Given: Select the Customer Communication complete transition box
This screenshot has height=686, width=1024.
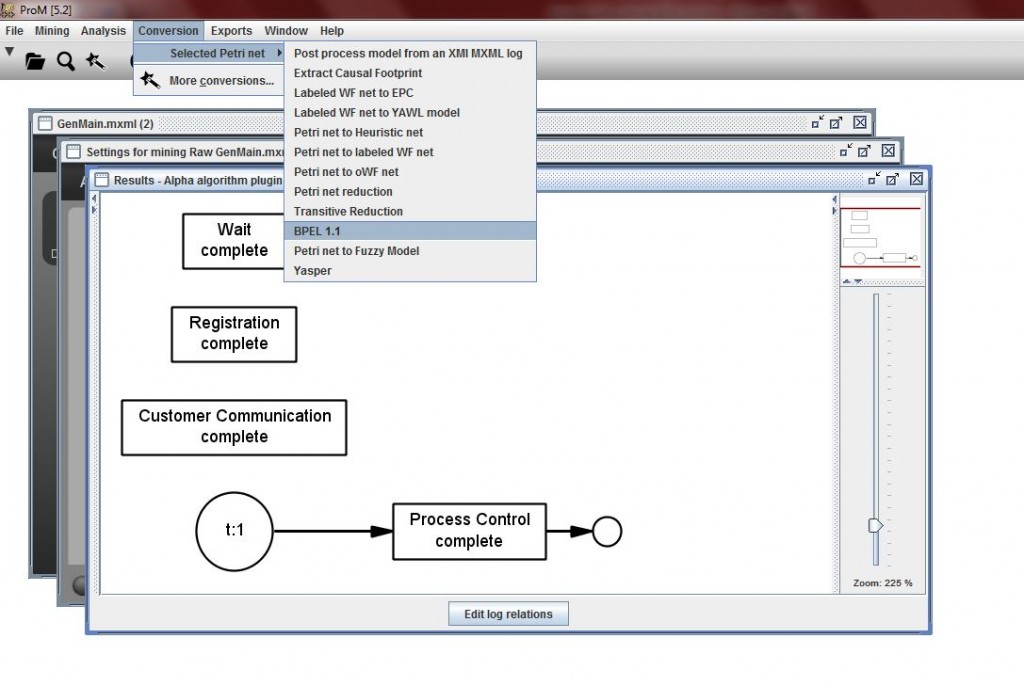Looking at the screenshot, I should (234, 427).
